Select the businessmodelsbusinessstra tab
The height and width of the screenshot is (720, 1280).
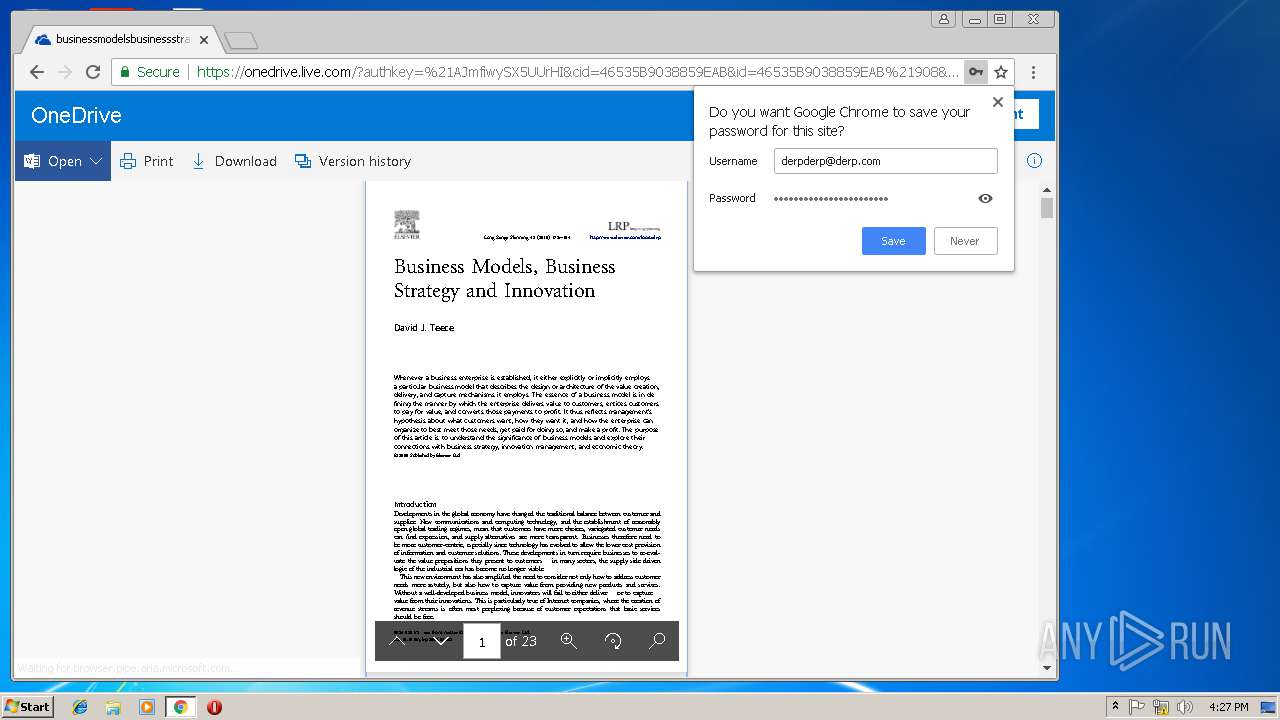[121, 39]
